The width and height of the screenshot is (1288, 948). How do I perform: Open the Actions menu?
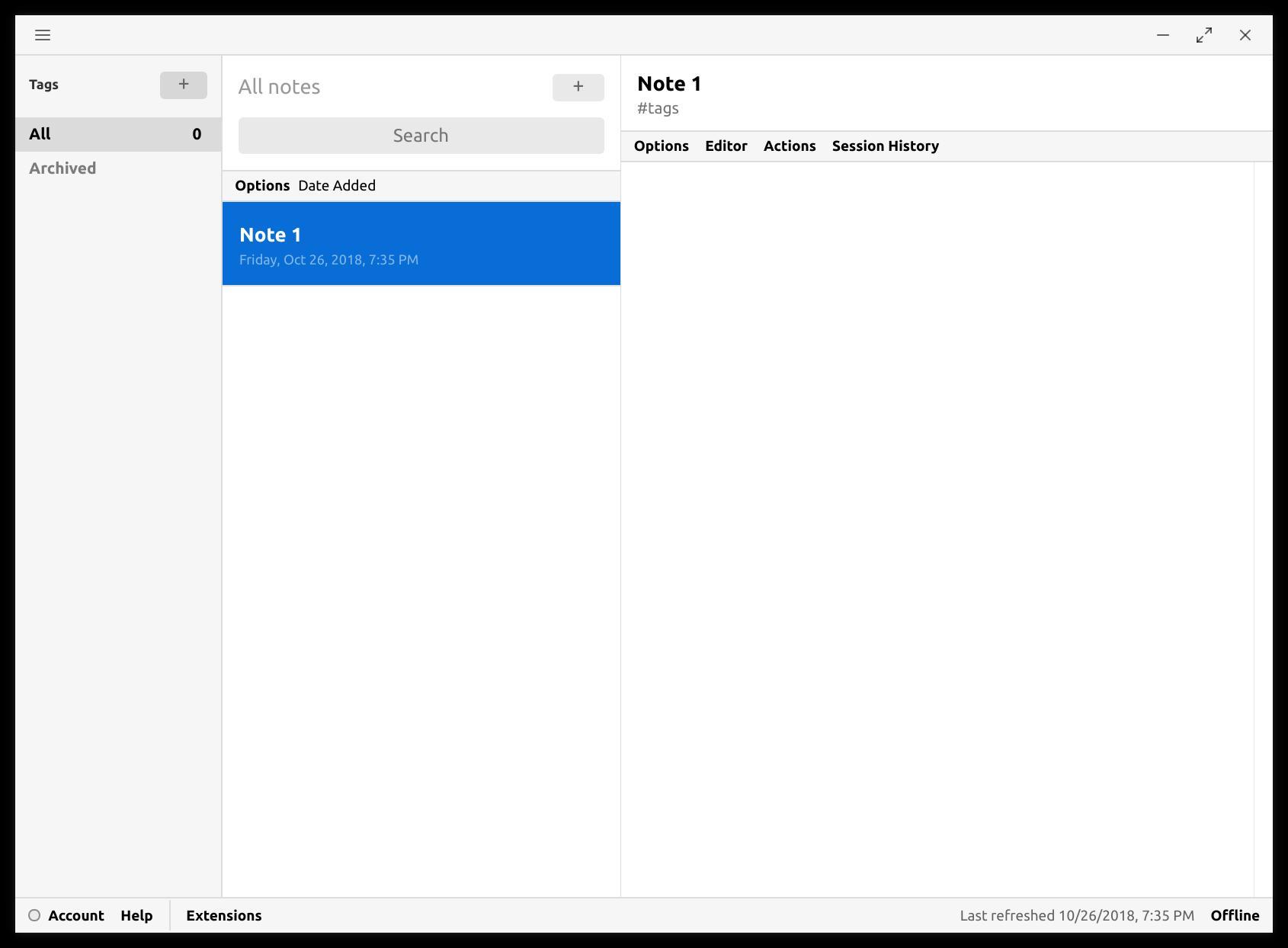790,146
